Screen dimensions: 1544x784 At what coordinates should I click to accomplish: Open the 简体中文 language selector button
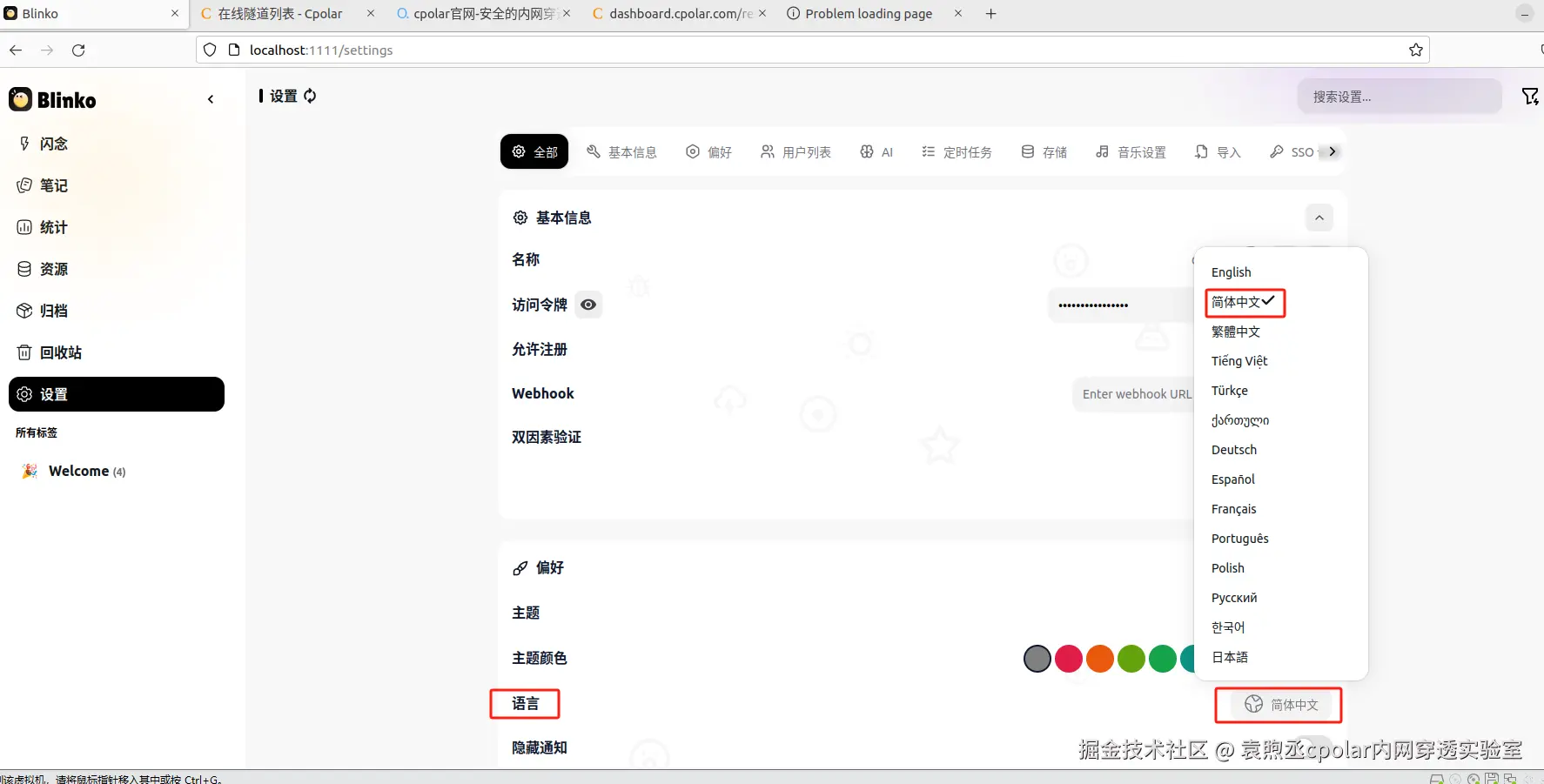click(1280, 705)
